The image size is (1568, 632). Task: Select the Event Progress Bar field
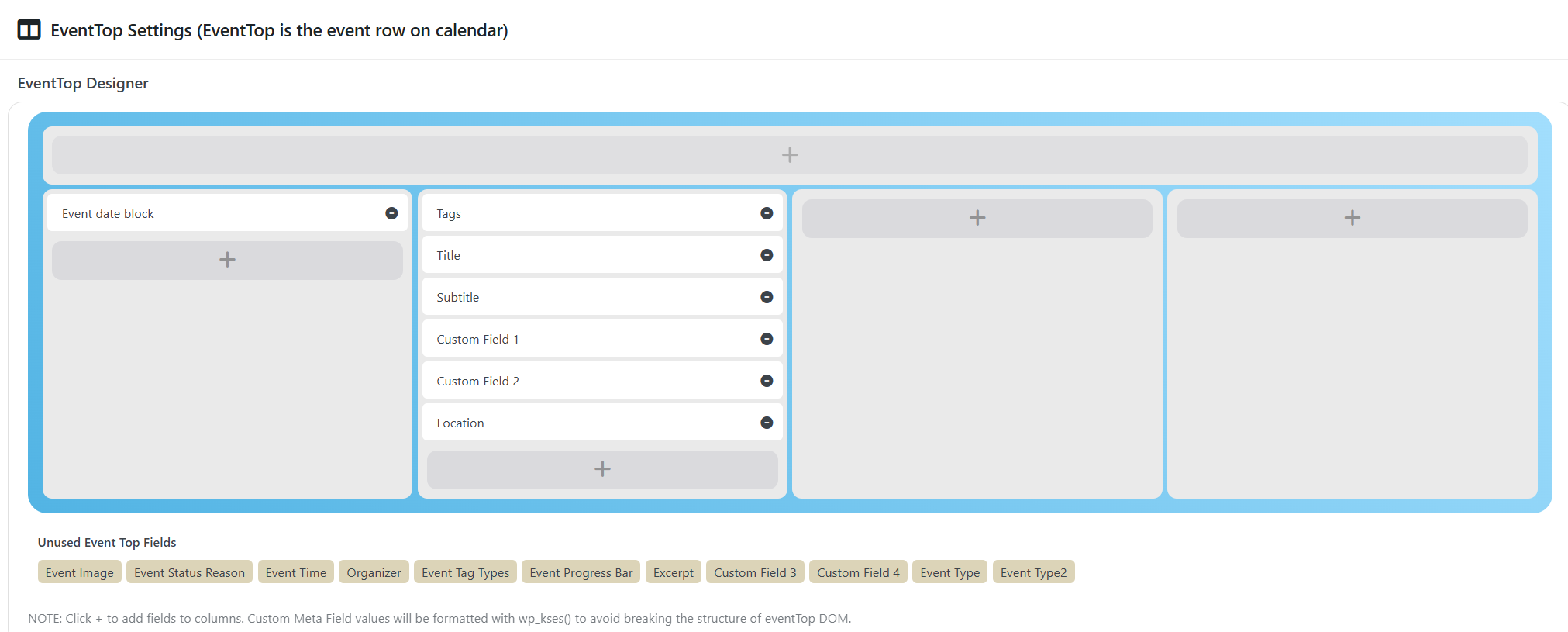click(x=581, y=572)
